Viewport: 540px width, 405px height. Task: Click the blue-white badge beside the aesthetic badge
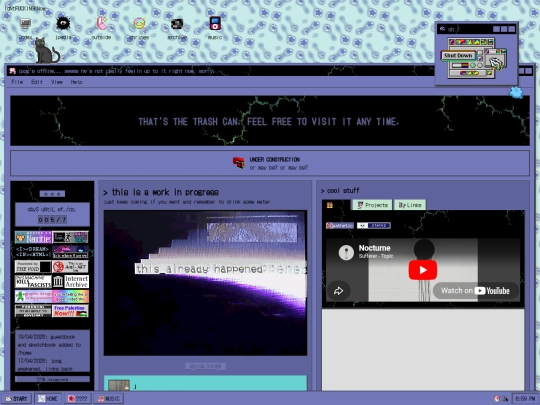[x=374, y=226]
